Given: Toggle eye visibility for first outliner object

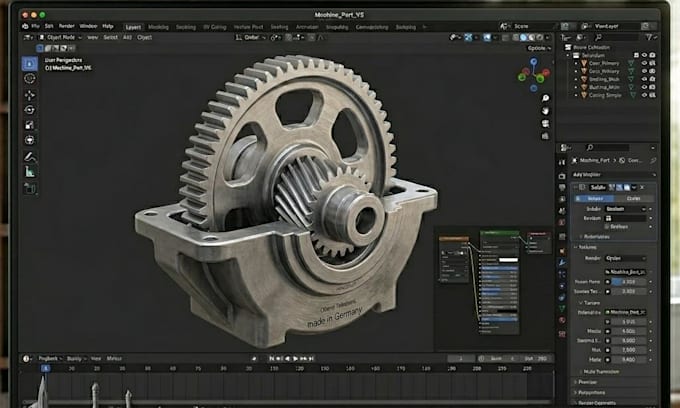Looking at the screenshot, I should click(x=644, y=63).
